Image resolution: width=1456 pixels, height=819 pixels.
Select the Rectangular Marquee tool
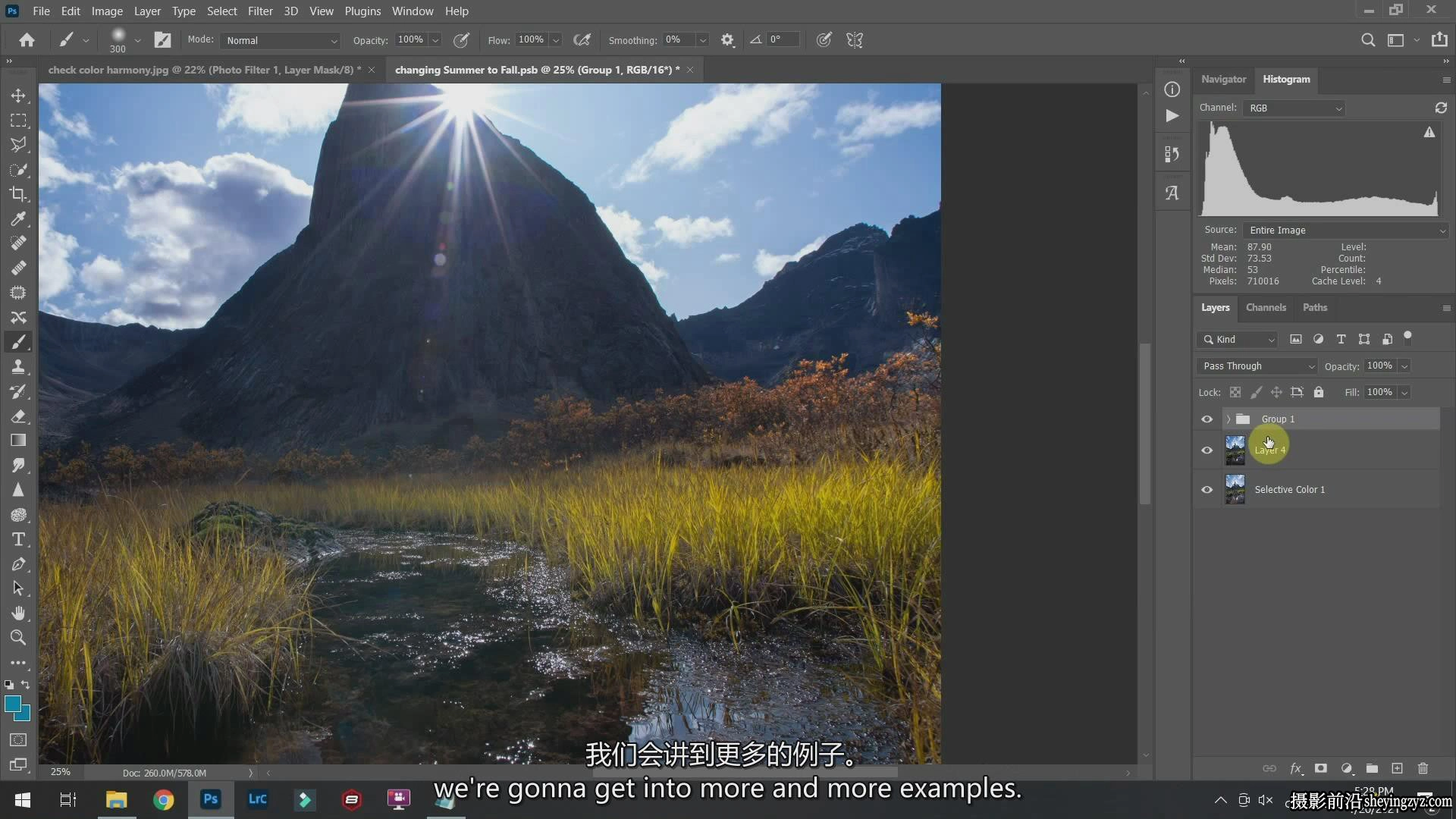point(18,121)
